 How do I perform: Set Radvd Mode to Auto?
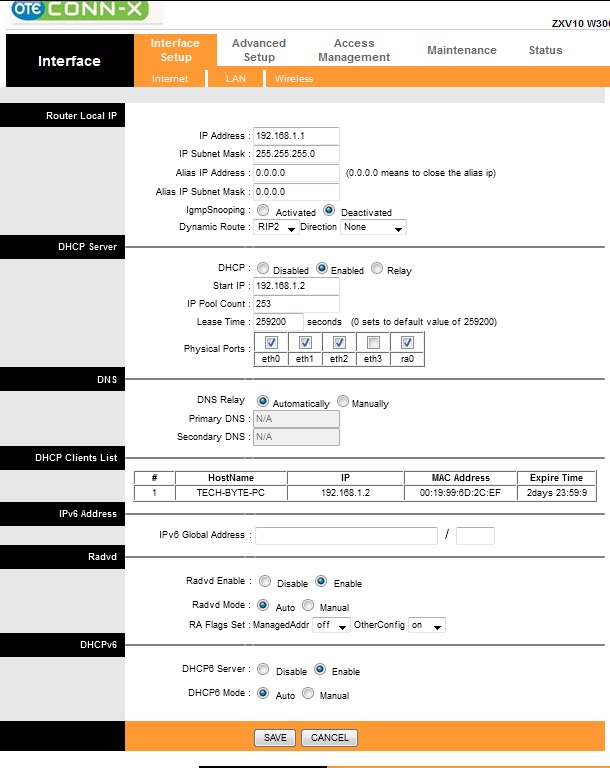263,605
